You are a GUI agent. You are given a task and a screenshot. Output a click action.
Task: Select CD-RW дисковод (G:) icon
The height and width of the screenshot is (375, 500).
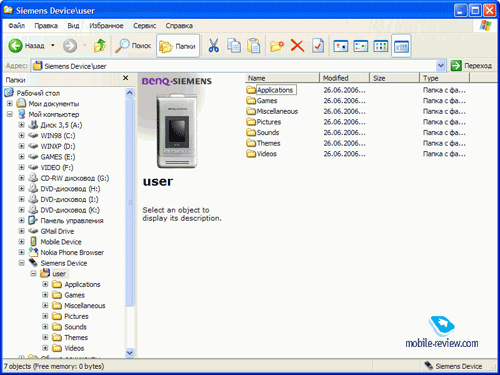(x=33, y=178)
